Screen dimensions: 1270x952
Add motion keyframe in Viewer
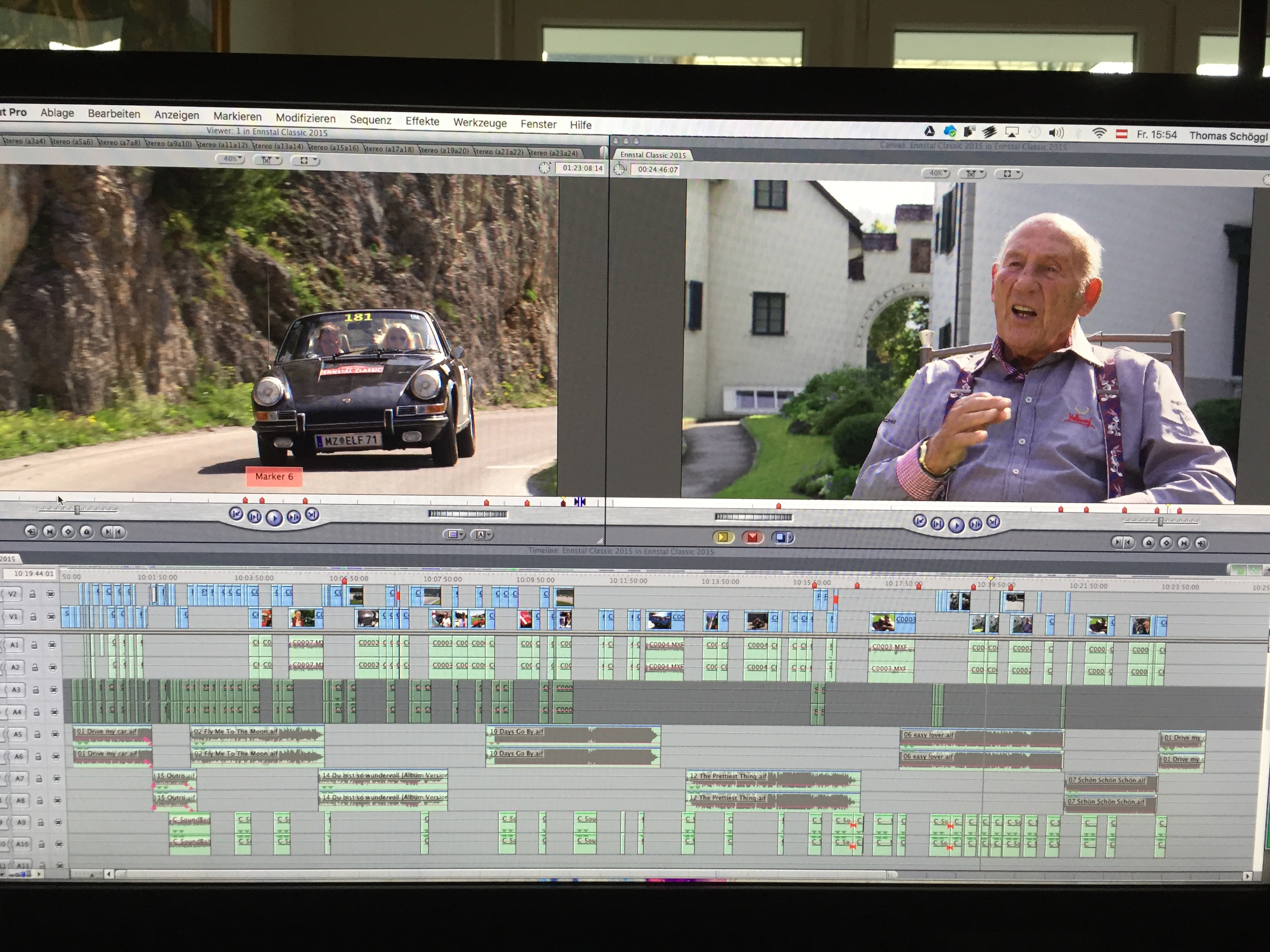click(x=68, y=531)
